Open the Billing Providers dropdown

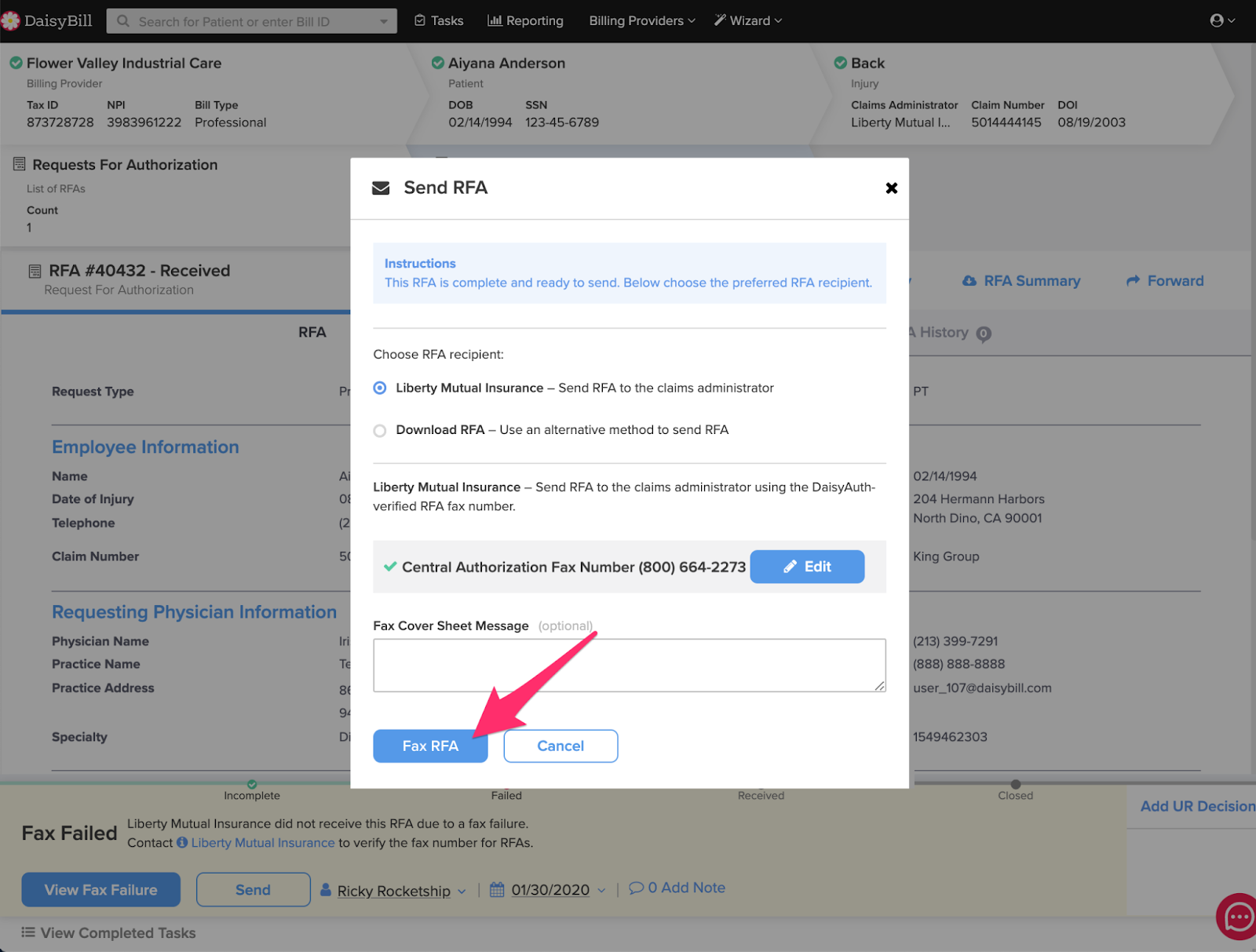pyautogui.click(x=642, y=21)
